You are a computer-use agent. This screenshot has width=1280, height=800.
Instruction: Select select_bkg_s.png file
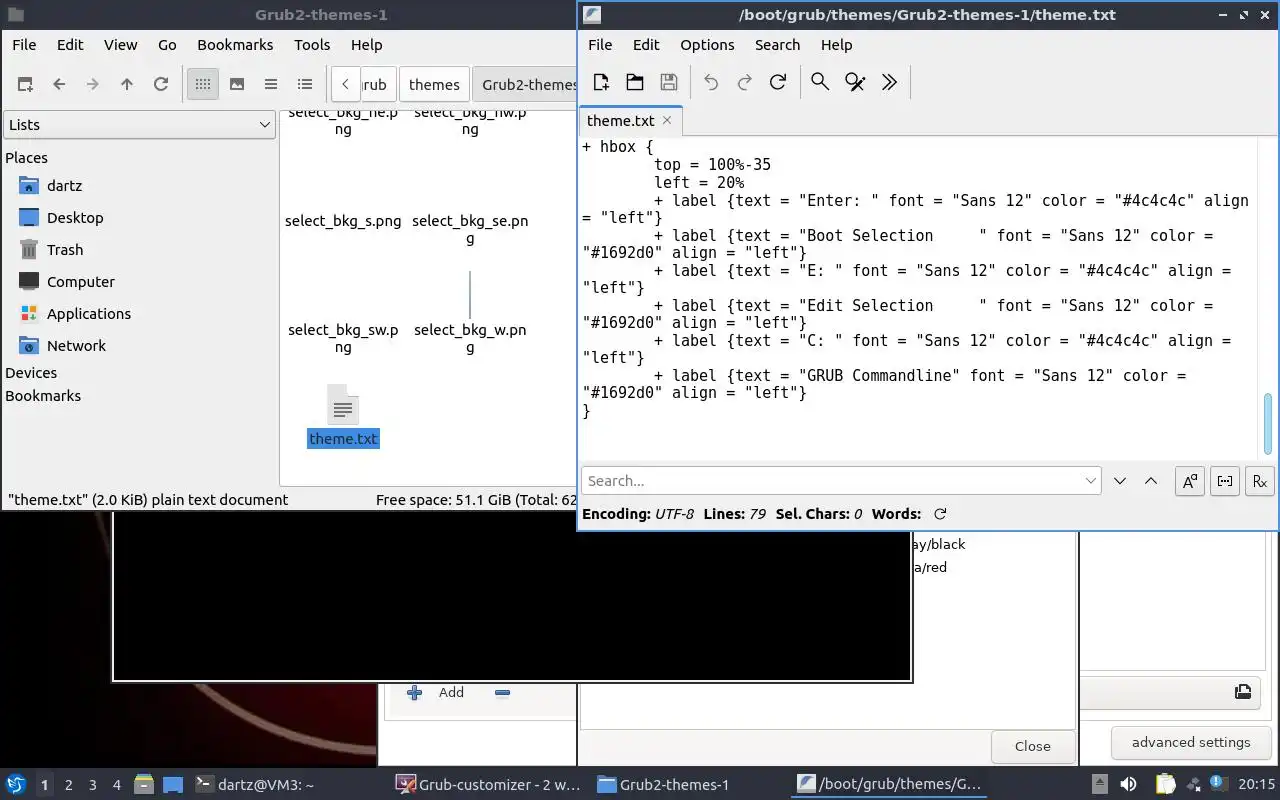point(343,221)
